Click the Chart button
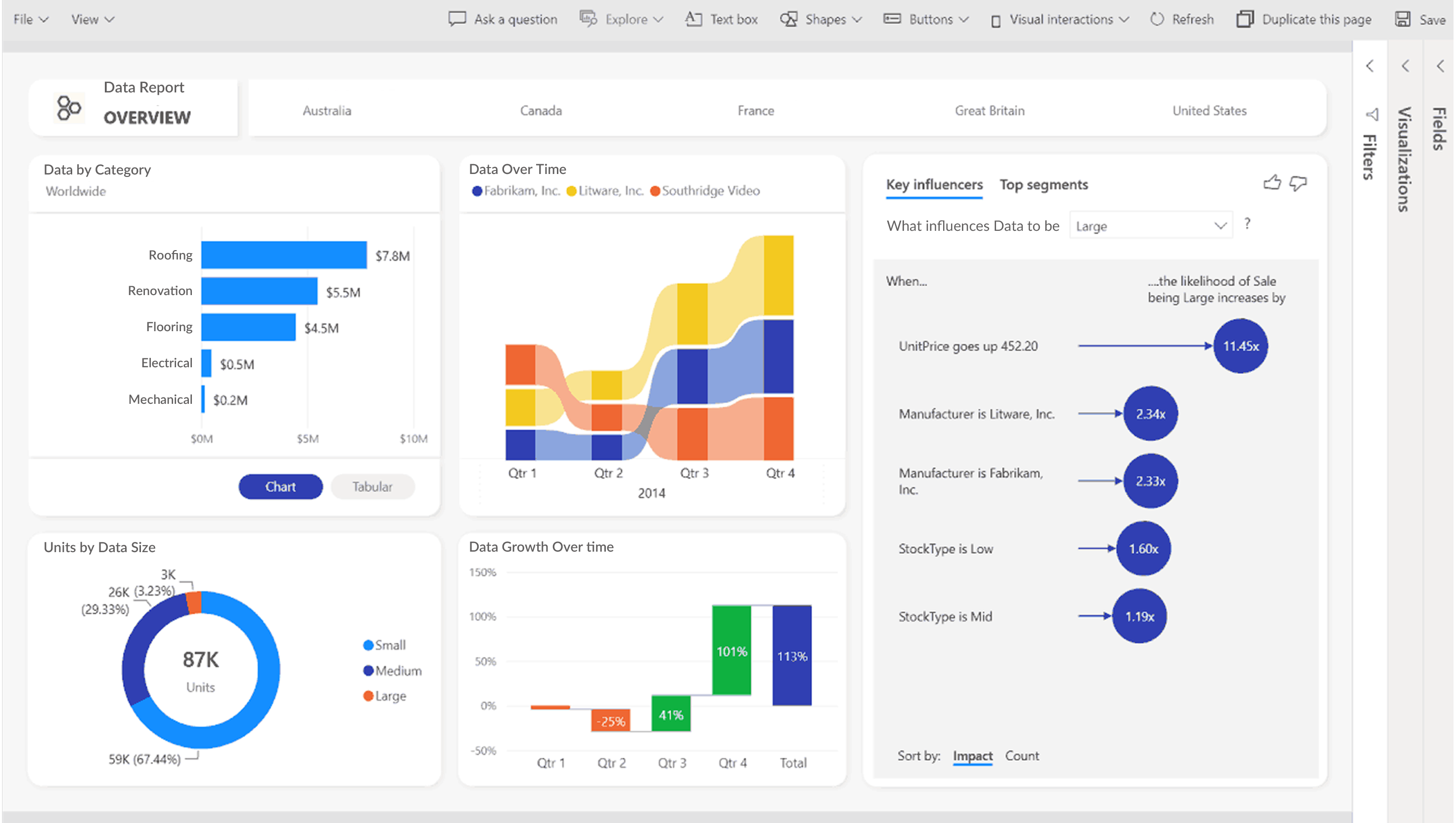This screenshot has width=1456, height=823. [279, 486]
